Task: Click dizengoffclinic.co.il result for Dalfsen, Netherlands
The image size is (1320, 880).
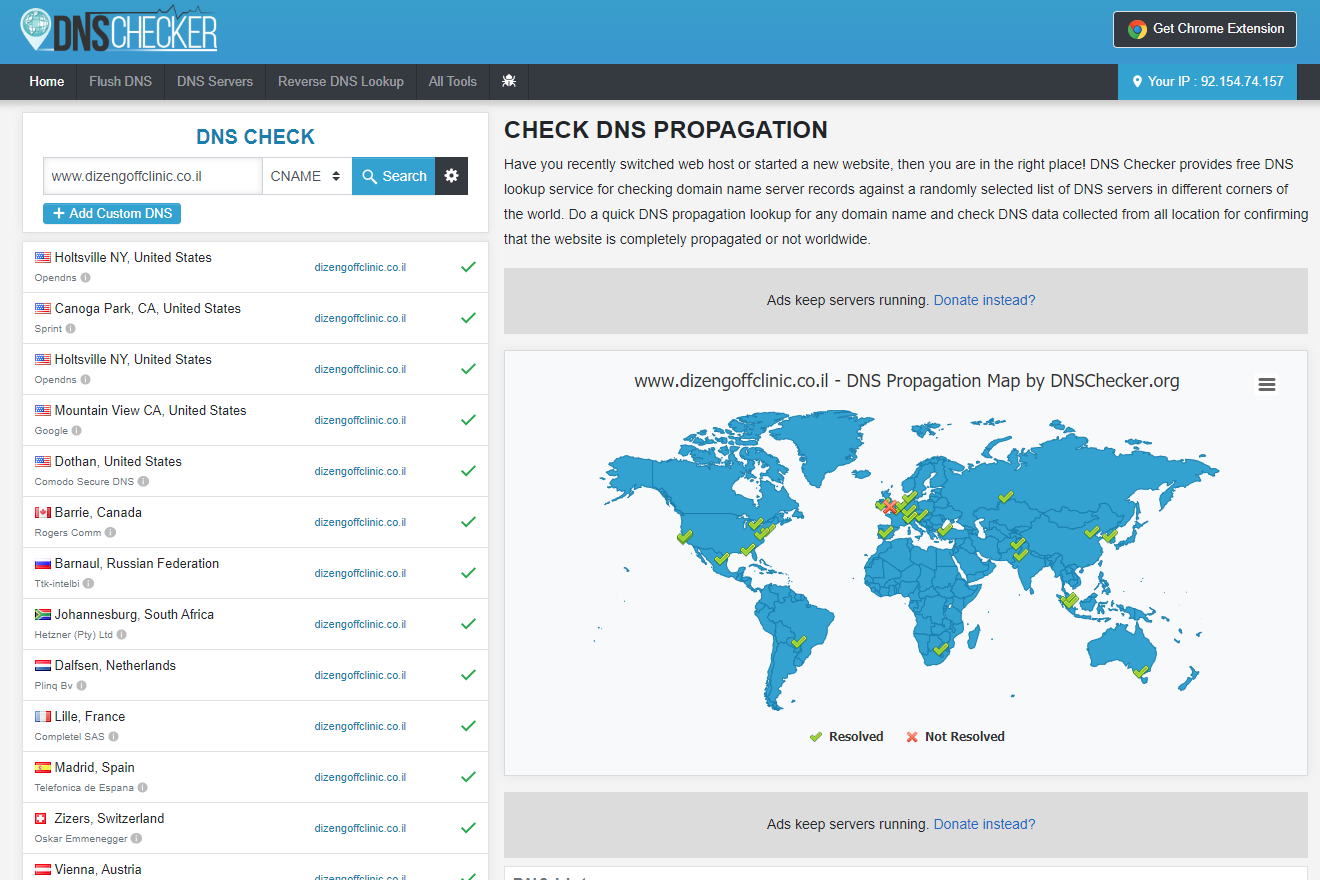Action: click(360, 675)
